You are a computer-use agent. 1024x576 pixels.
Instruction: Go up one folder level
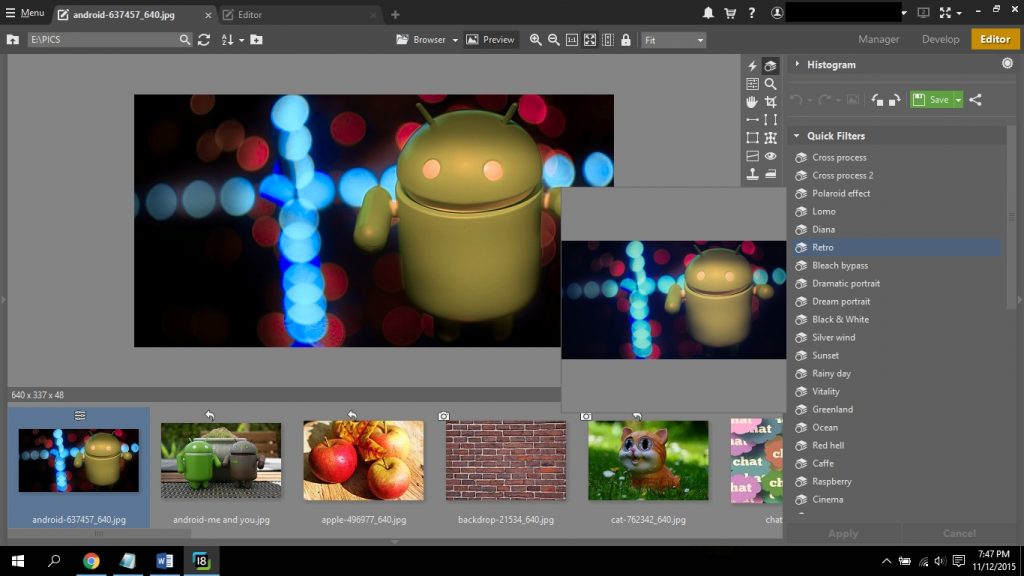point(12,40)
